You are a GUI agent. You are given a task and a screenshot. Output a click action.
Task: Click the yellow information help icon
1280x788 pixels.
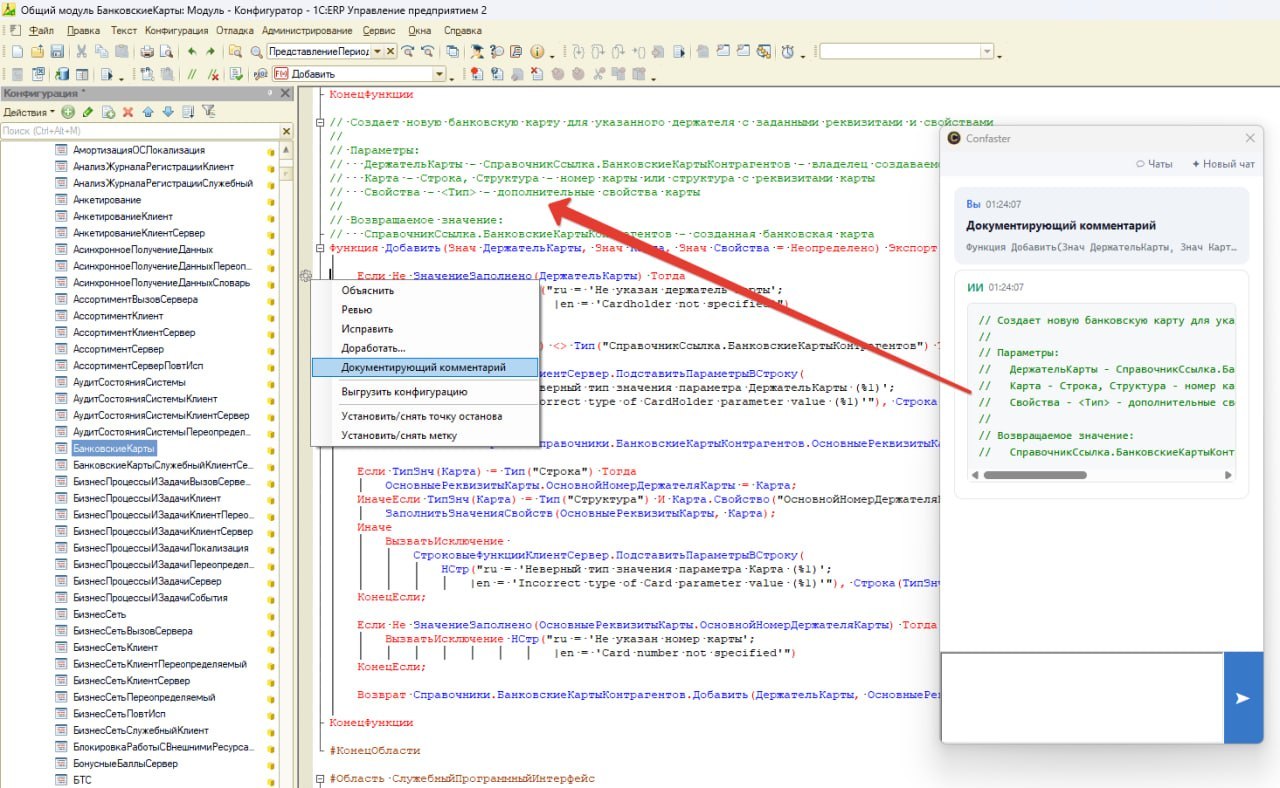pyautogui.click(x=537, y=51)
